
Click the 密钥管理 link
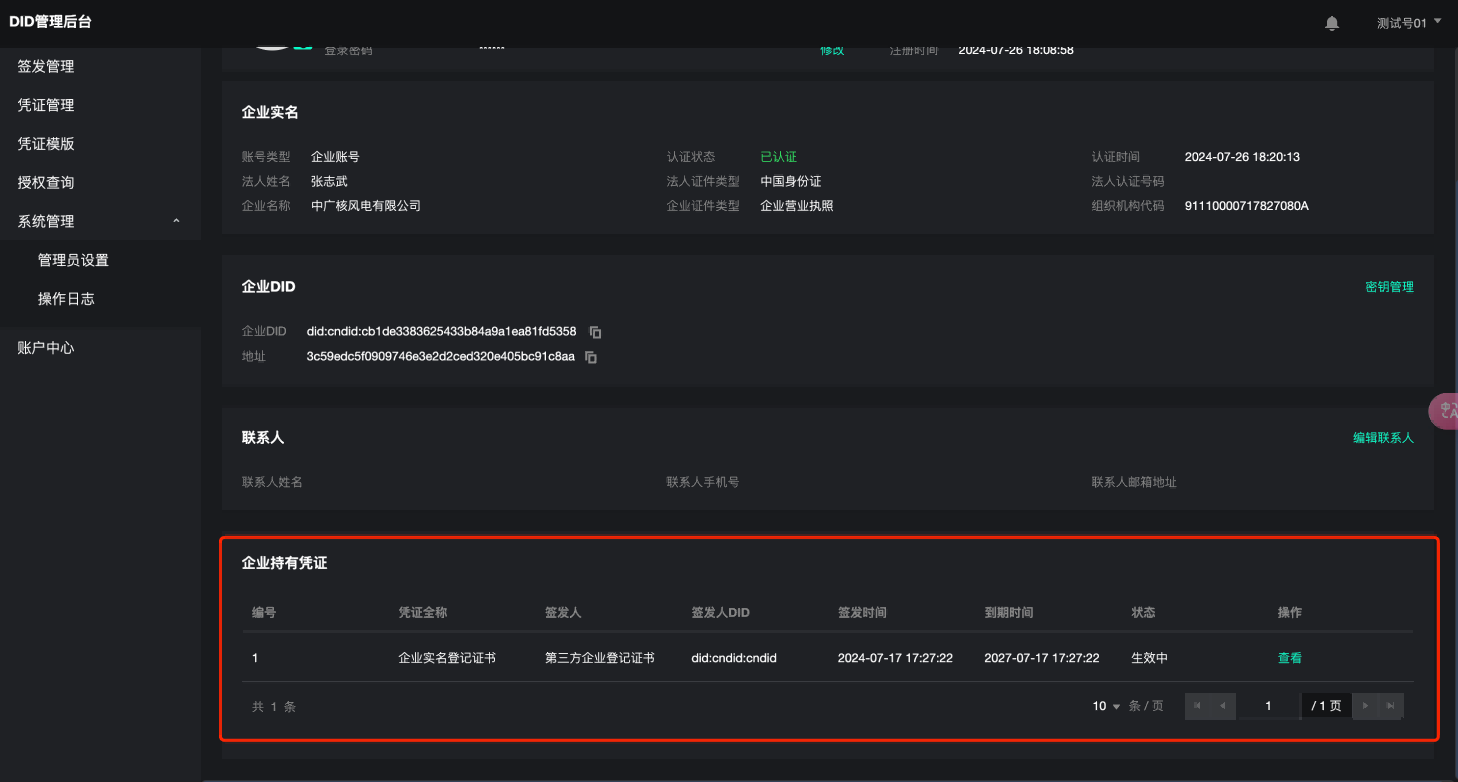click(1389, 287)
